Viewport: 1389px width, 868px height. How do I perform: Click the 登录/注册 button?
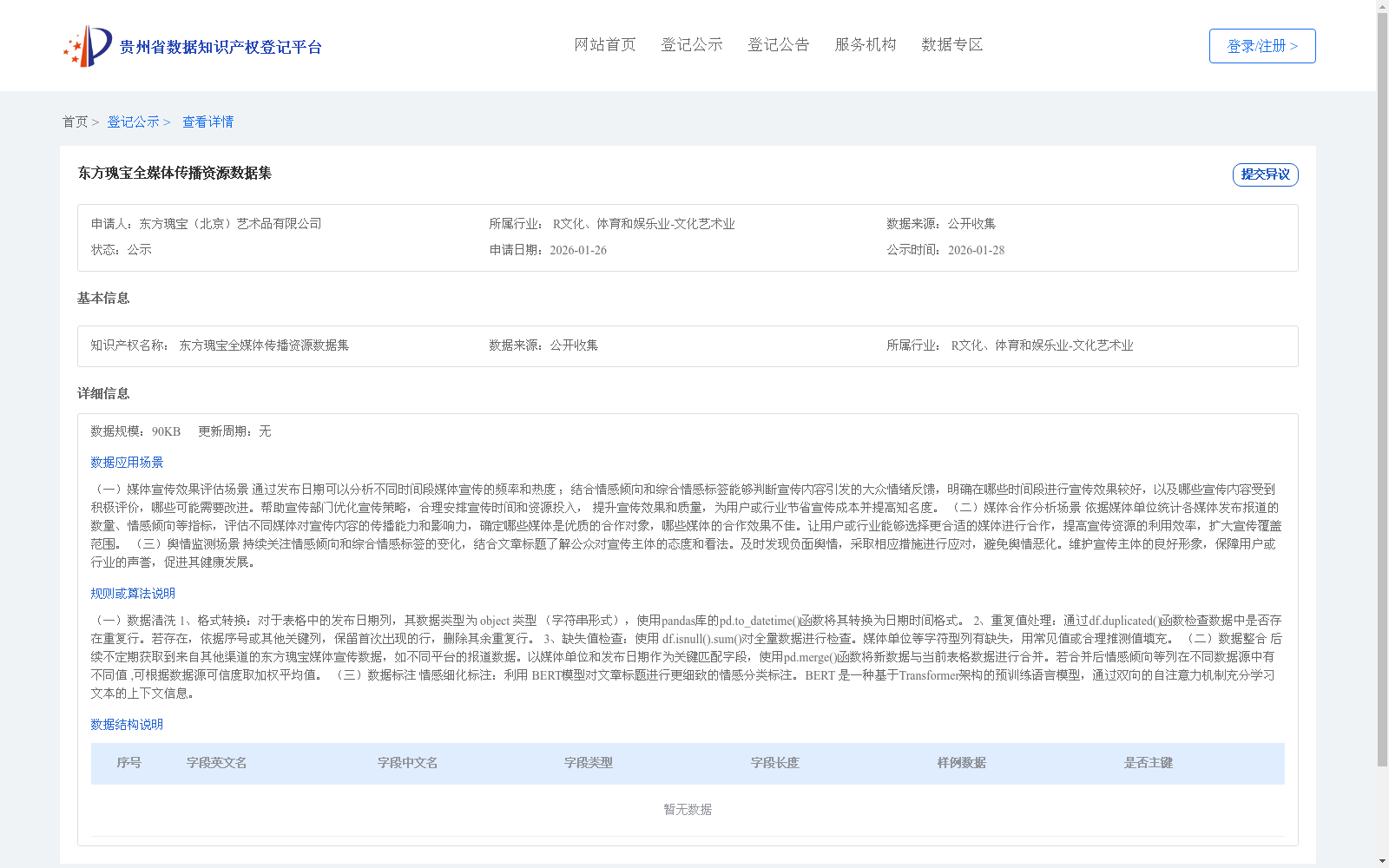1262,46
